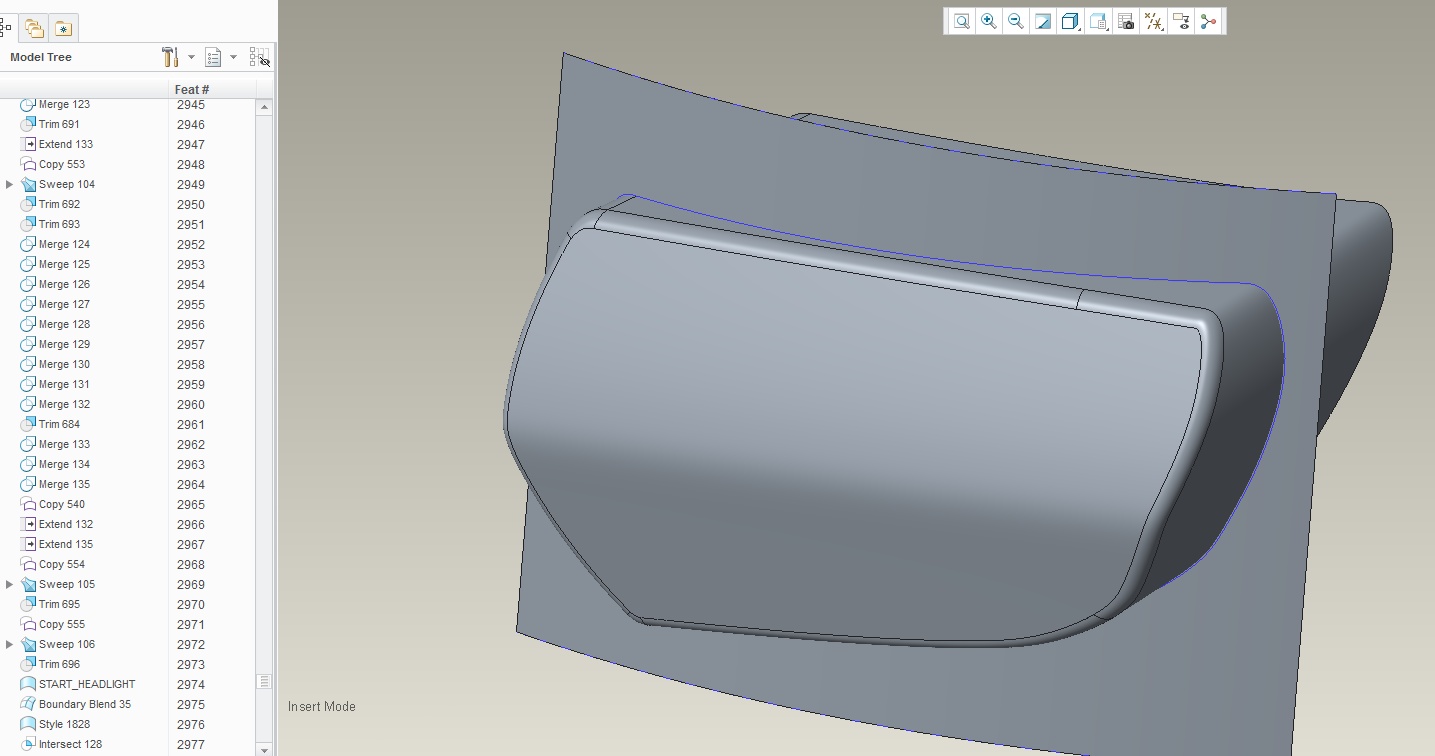Screen dimensions: 1435x756
Task: Toggle the tree column hide icon
Action: tap(260, 57)
